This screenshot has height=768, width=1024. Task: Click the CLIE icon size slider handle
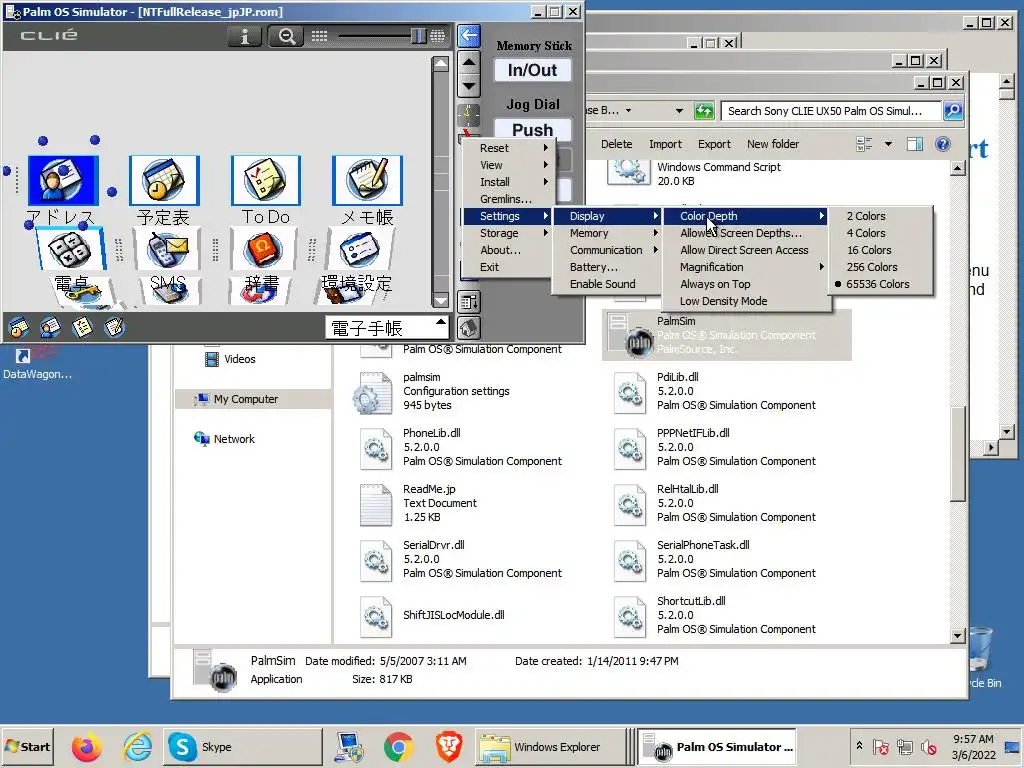point(419,36)
